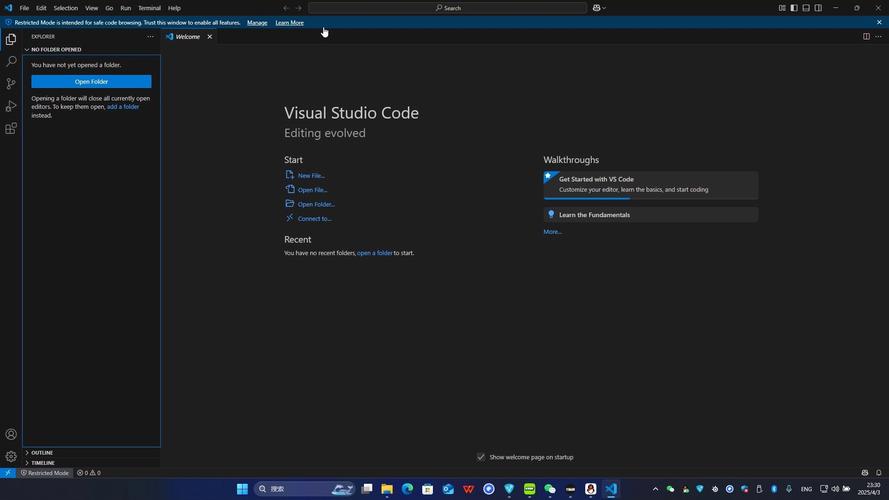Image resolution: width=889 pixels, height=500 pixels.
Task: Click the Learn More link in banner
Action: [290, 23]
